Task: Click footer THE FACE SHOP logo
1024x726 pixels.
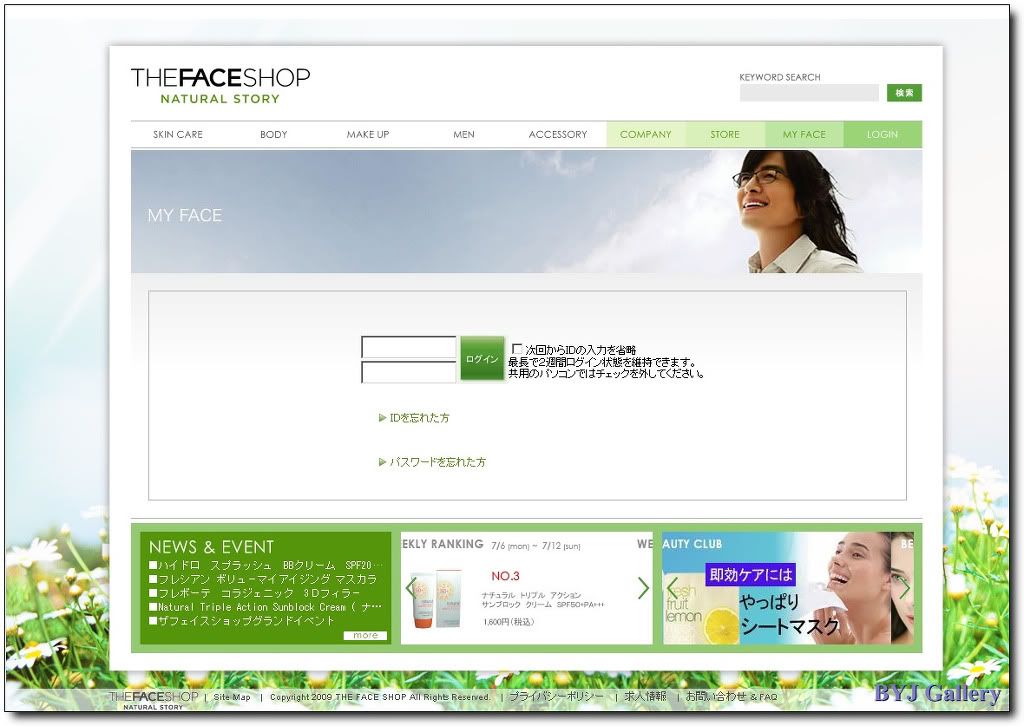Action: [153, 701]
